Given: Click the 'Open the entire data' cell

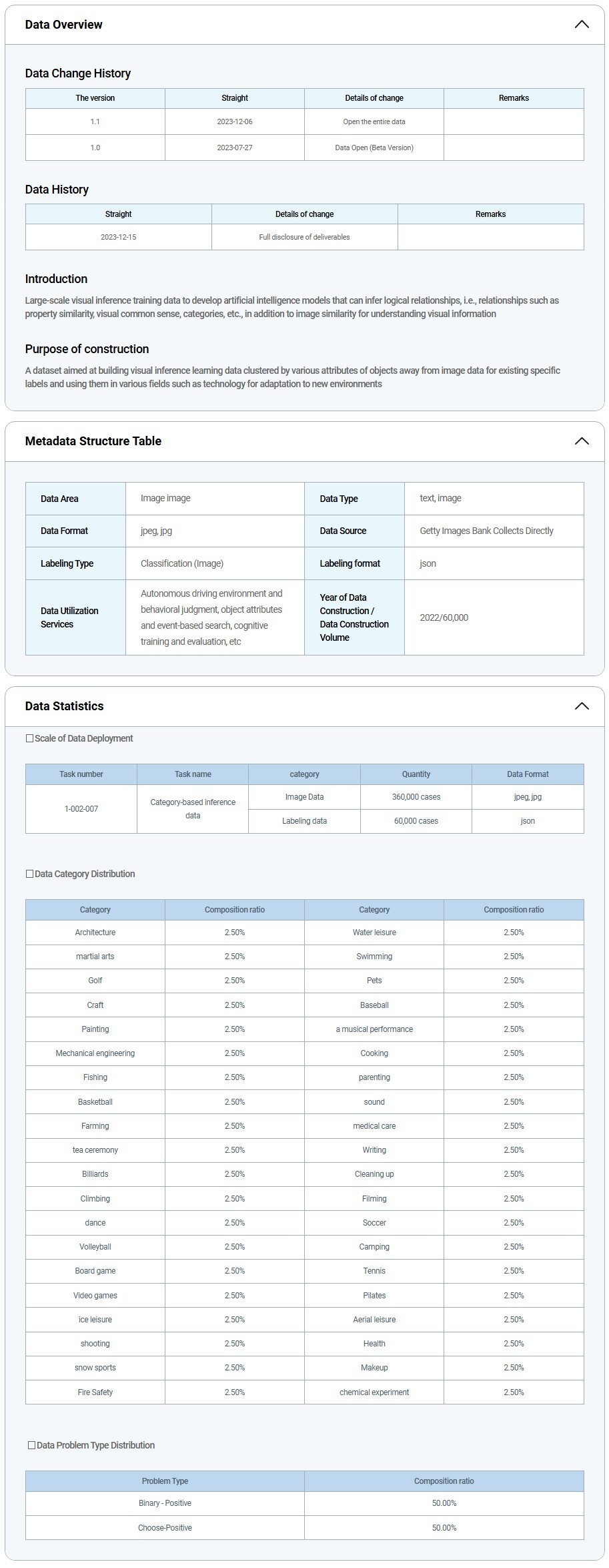Looking at the screenshot, I should click(374, 121).
